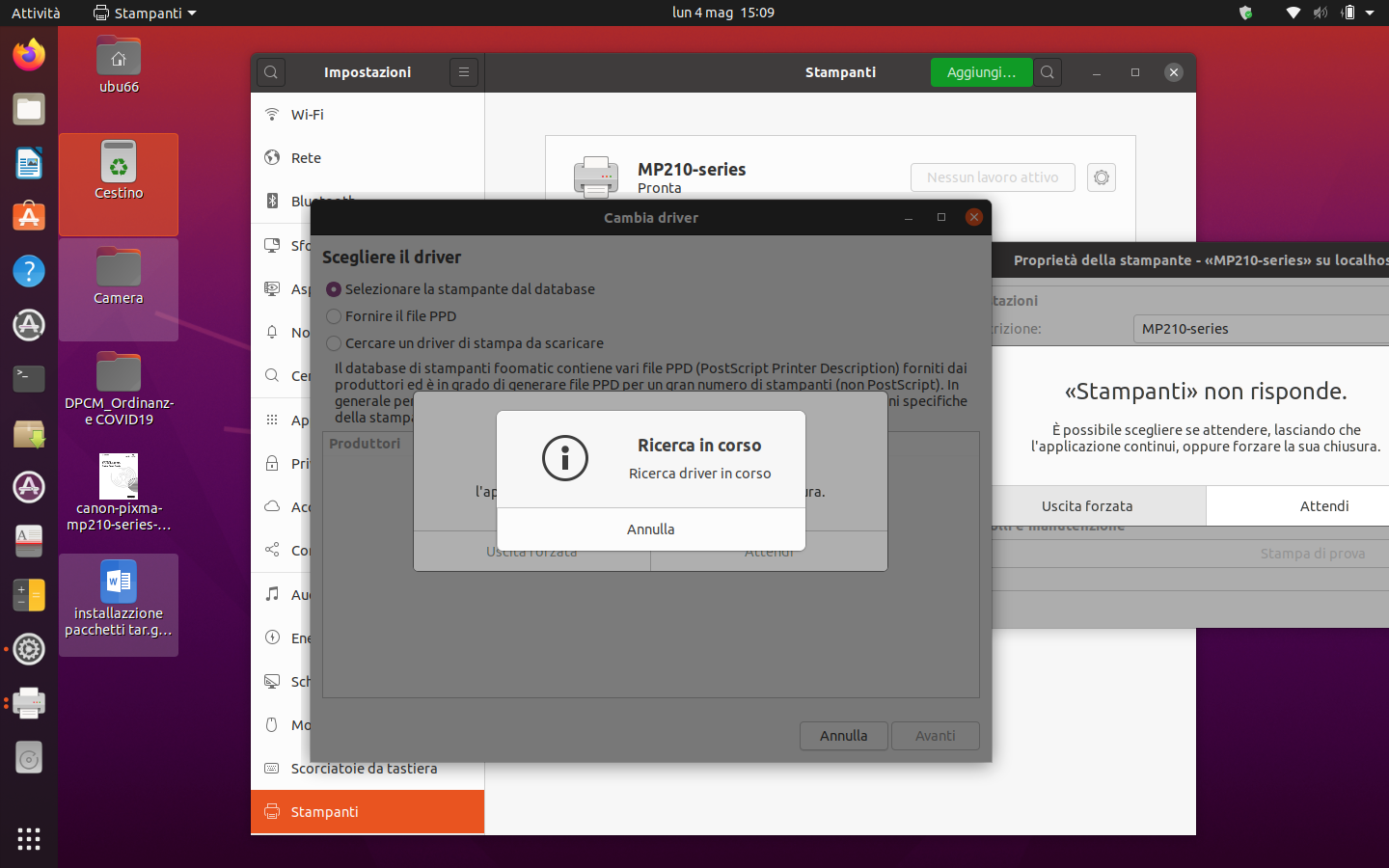Open Wi-Fi settings panel

[368, 115]
